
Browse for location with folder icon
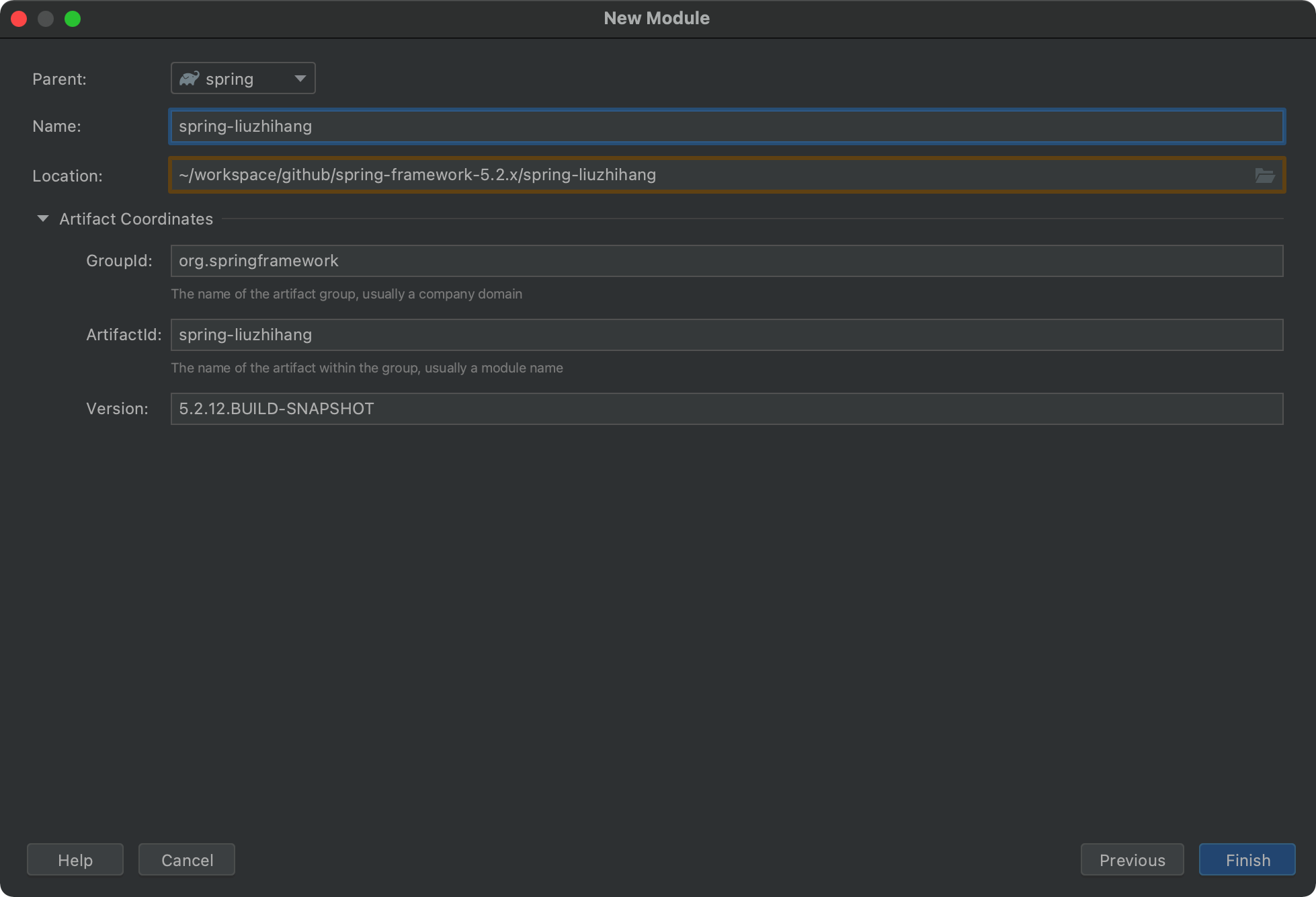1264,175
